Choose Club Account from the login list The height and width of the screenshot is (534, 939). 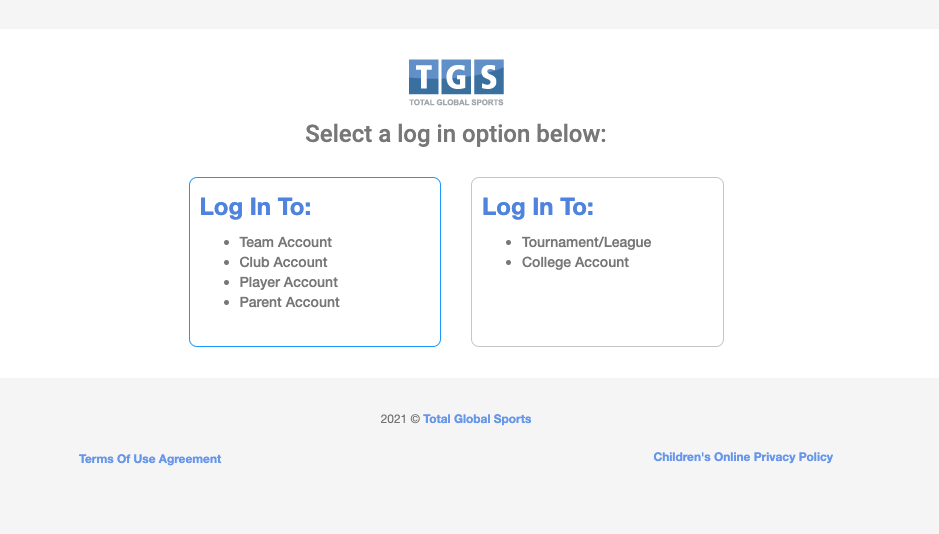click(283, 262)
